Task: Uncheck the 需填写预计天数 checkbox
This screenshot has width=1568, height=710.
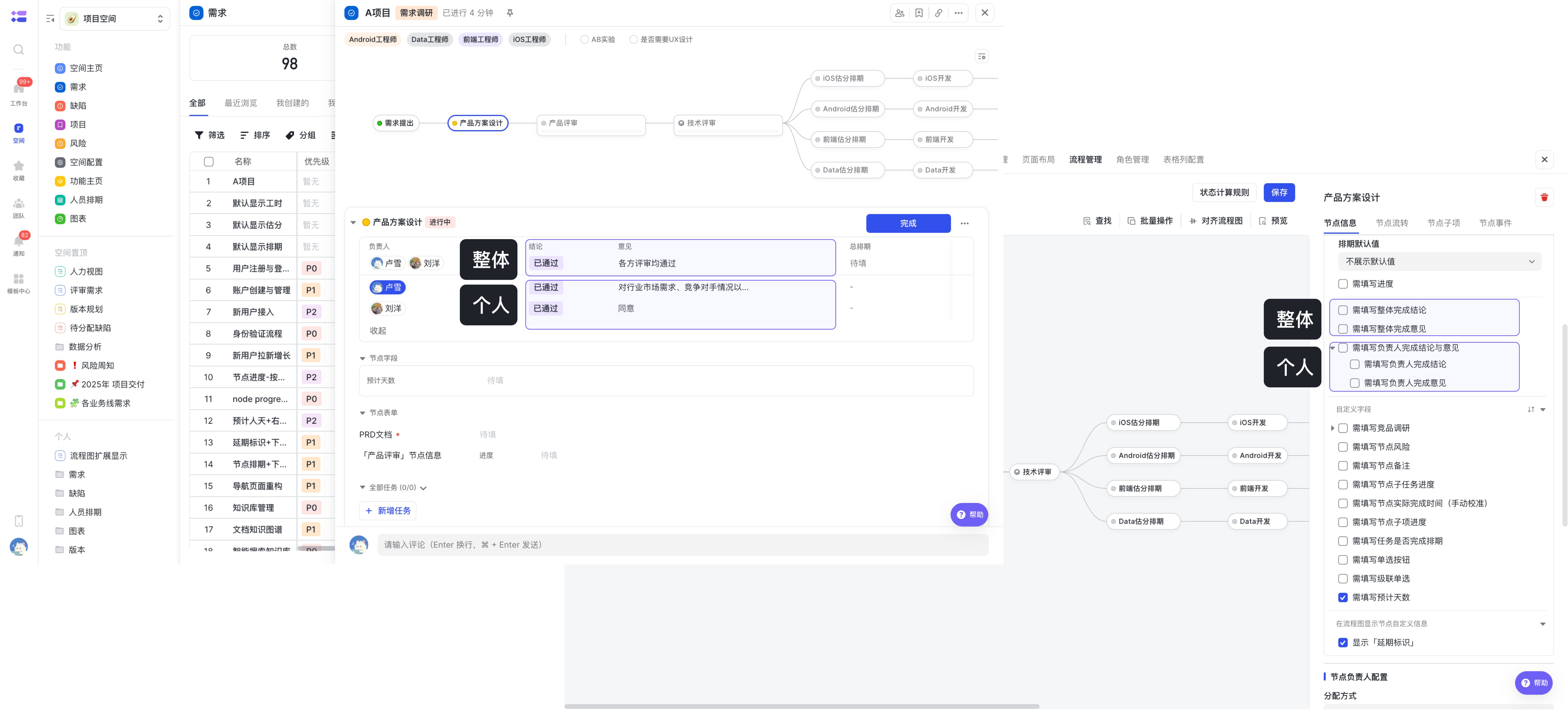Action: [x=1343, y=597]
